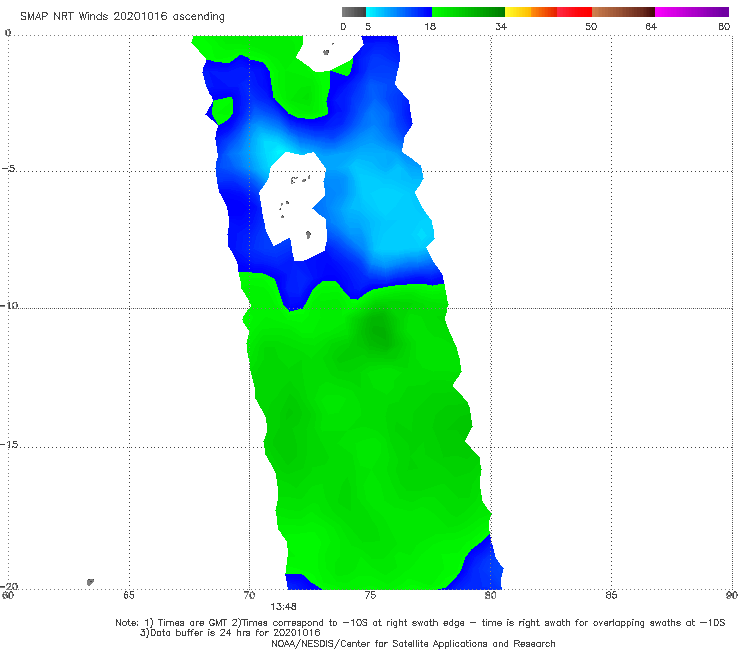Click the swath time label '13:48'

(283, 607)
